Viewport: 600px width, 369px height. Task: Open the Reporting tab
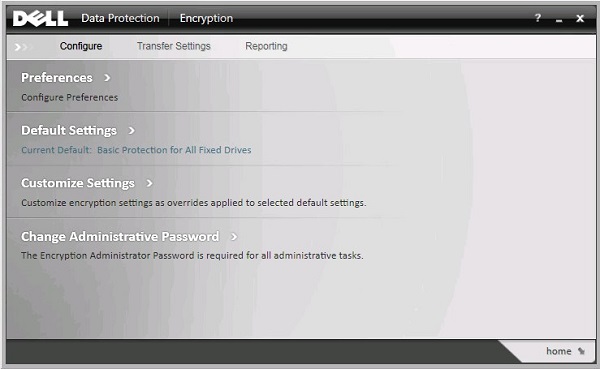(266, 46)
